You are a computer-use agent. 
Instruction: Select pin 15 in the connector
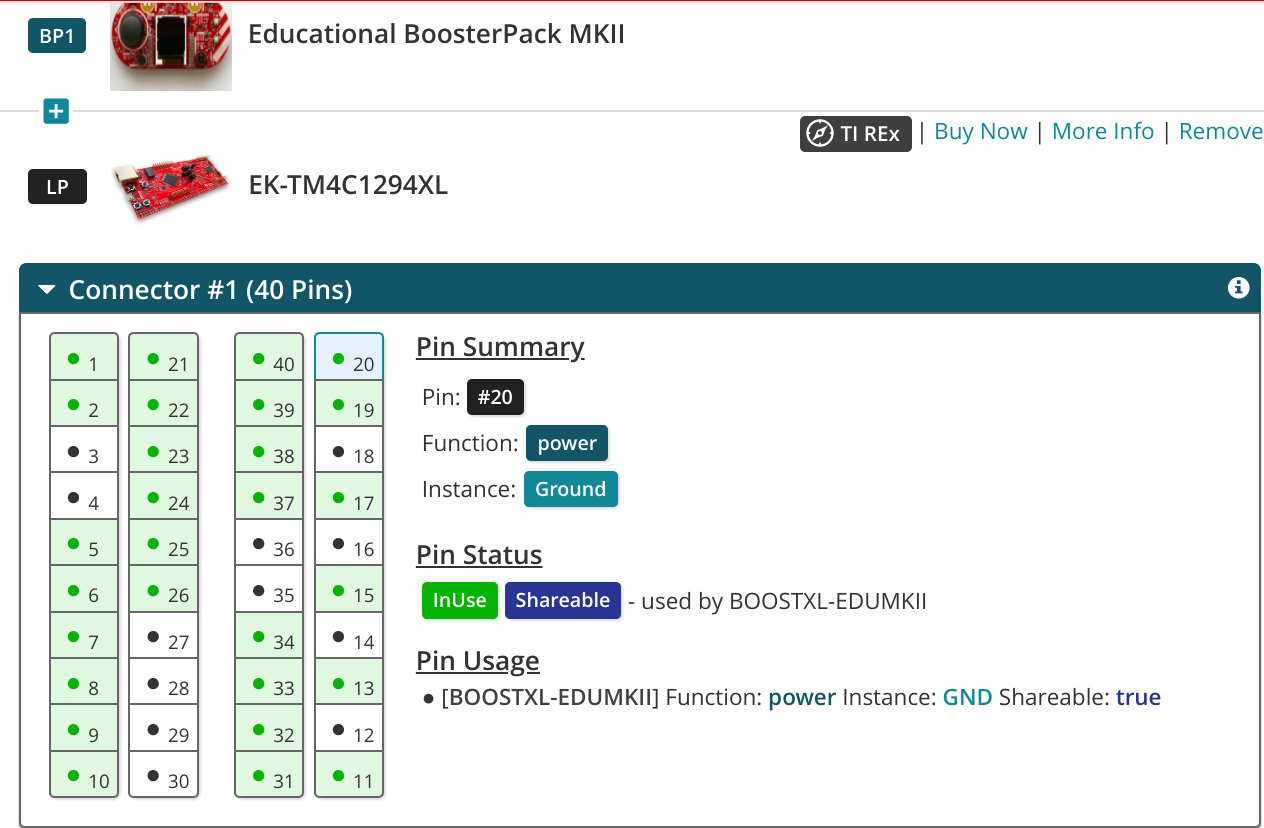349,589
